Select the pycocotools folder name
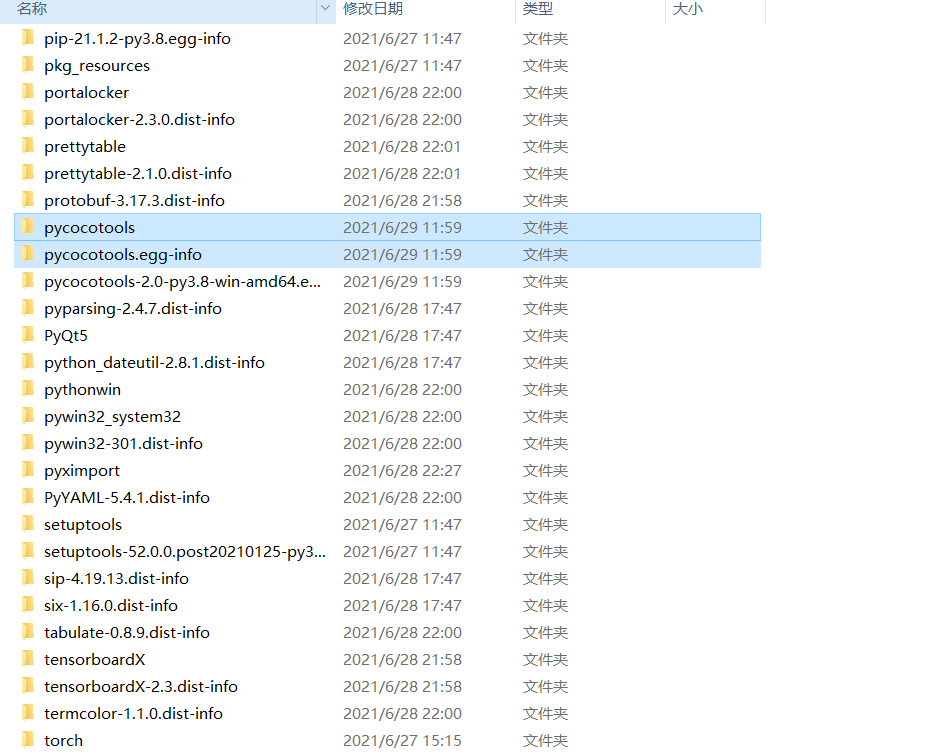This screenshot has width=936, height=753. pyautogui.click(x=90, y=228)
